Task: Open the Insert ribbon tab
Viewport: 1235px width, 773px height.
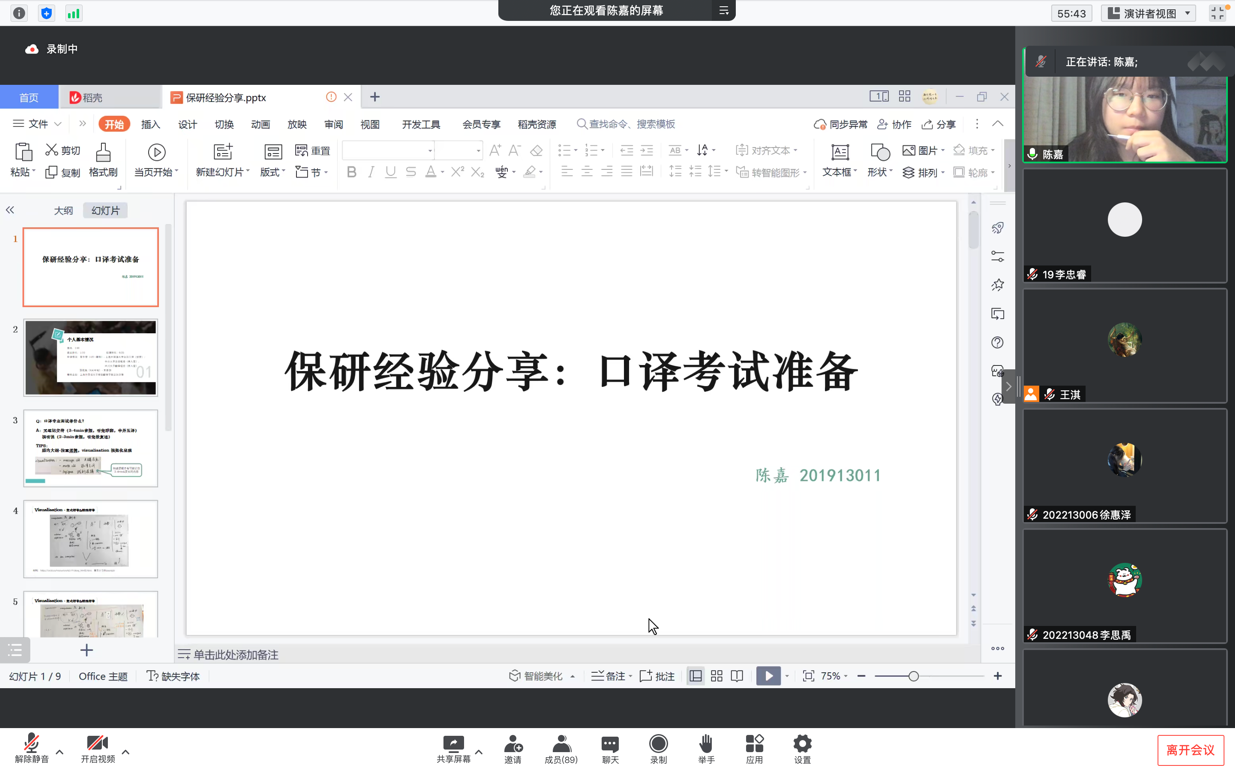Action: [x=150, y=125]
